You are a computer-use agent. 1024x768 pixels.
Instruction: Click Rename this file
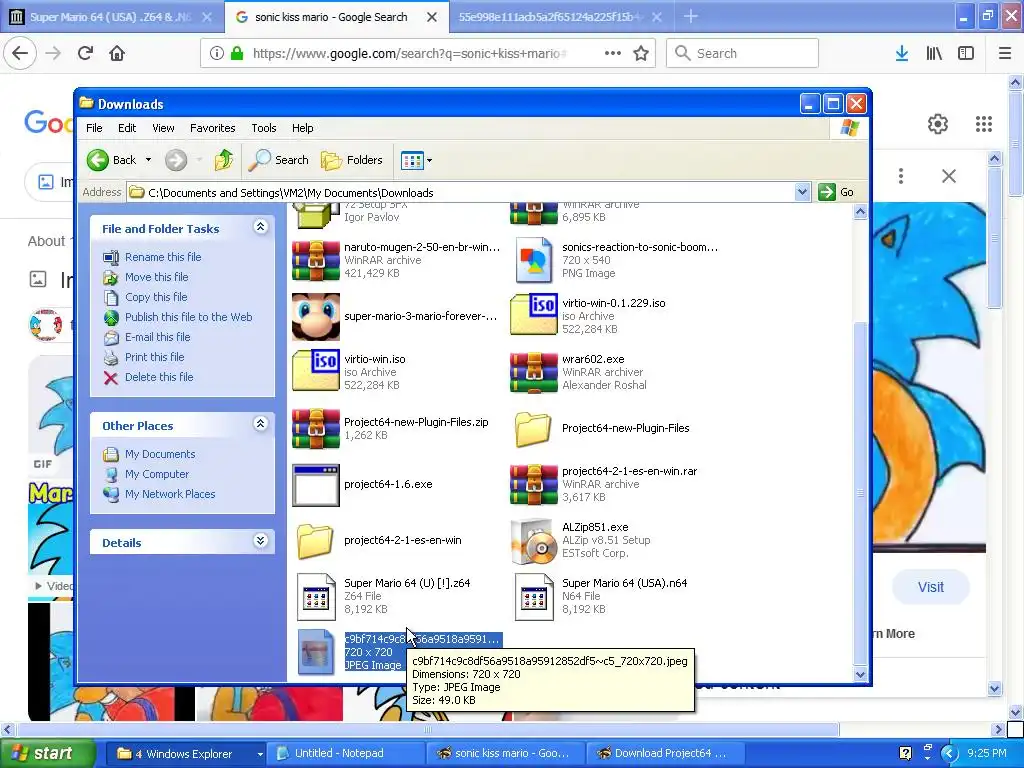[x=163, y=257]
